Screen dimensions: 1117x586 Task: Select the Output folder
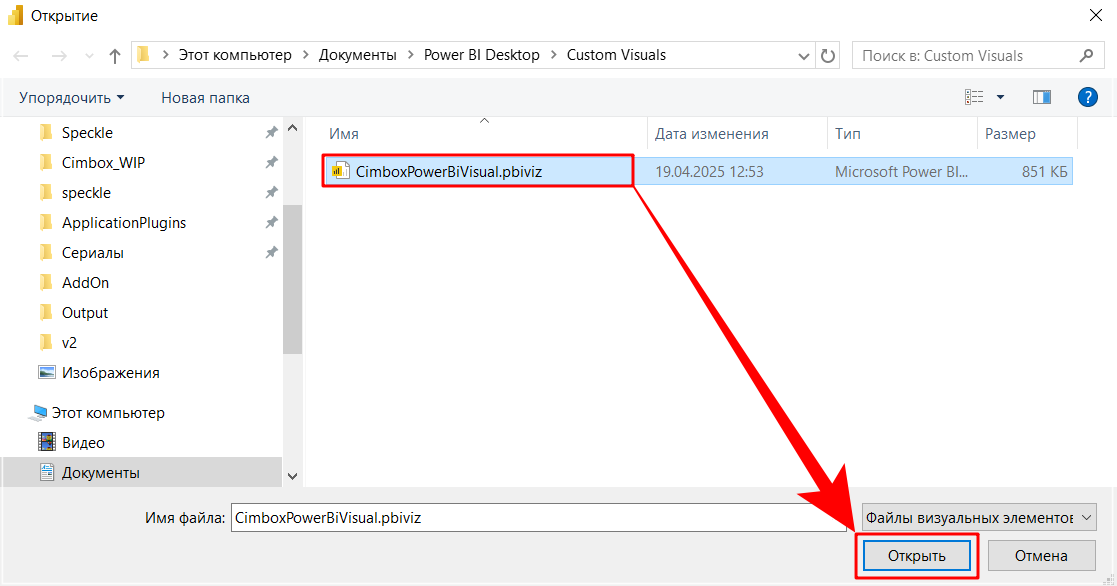click(x=85, y=312)
